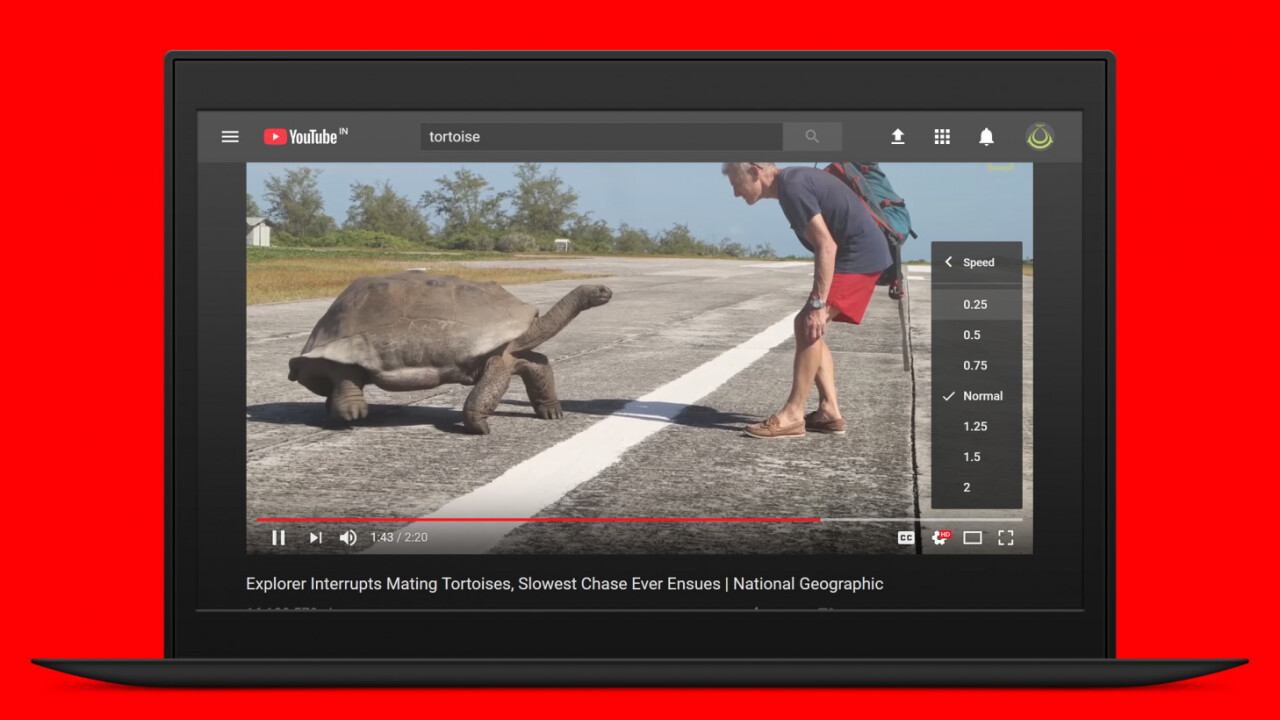Skip to next video

[315, 538]
